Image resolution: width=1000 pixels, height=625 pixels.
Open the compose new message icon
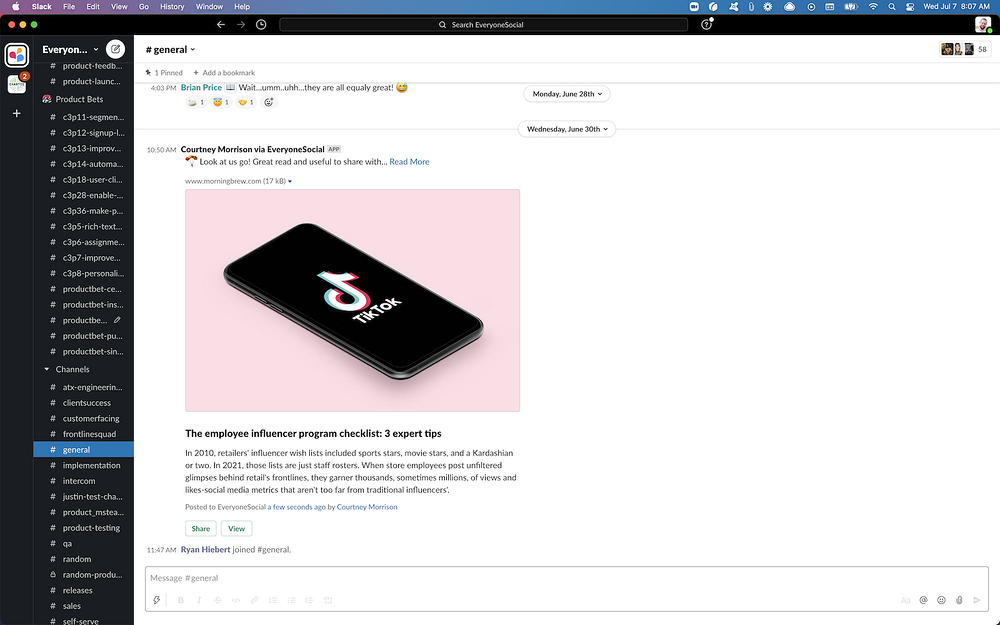pos(115,49)
